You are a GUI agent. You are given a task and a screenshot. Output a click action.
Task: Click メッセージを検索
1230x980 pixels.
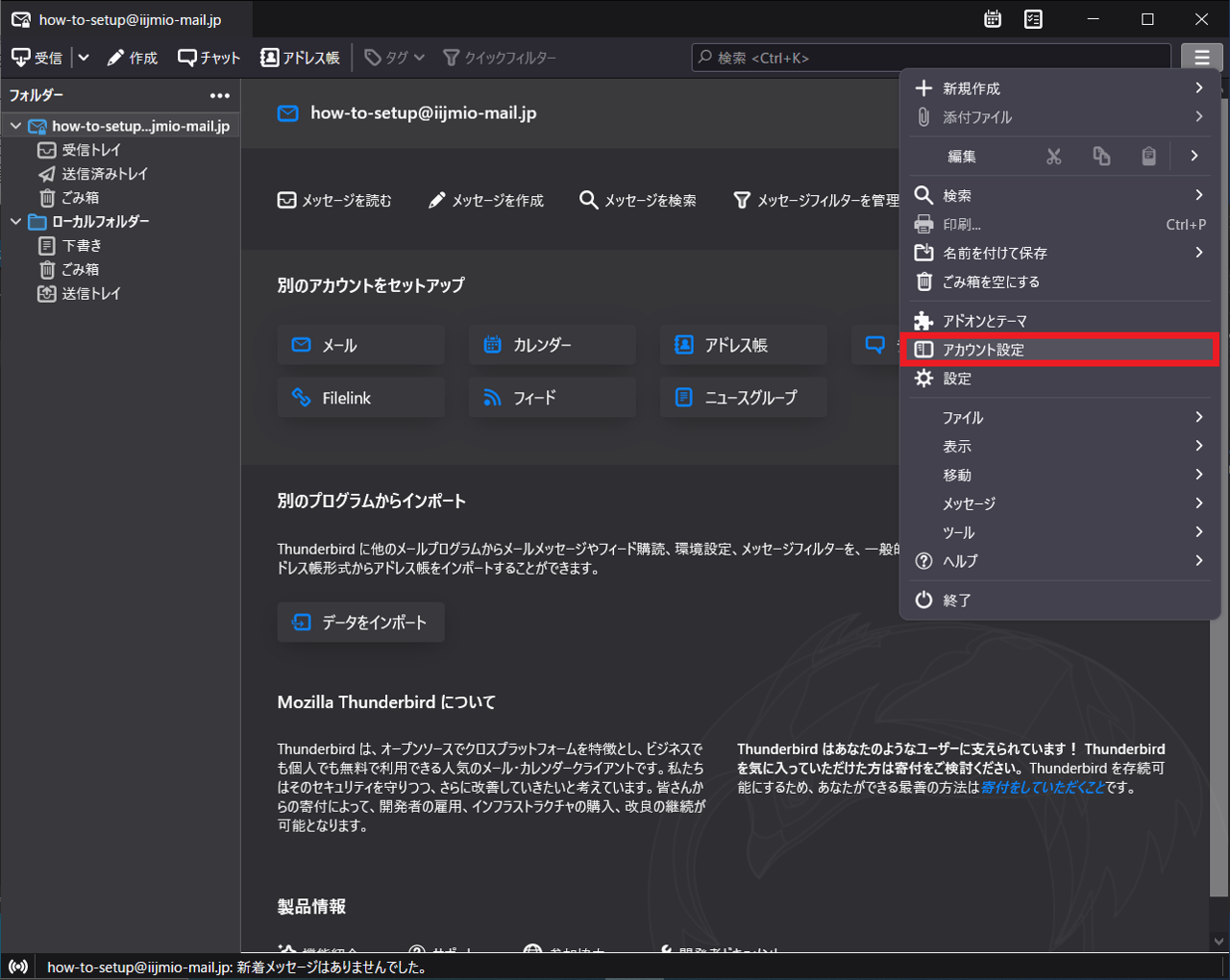click(x=638, y=200)
